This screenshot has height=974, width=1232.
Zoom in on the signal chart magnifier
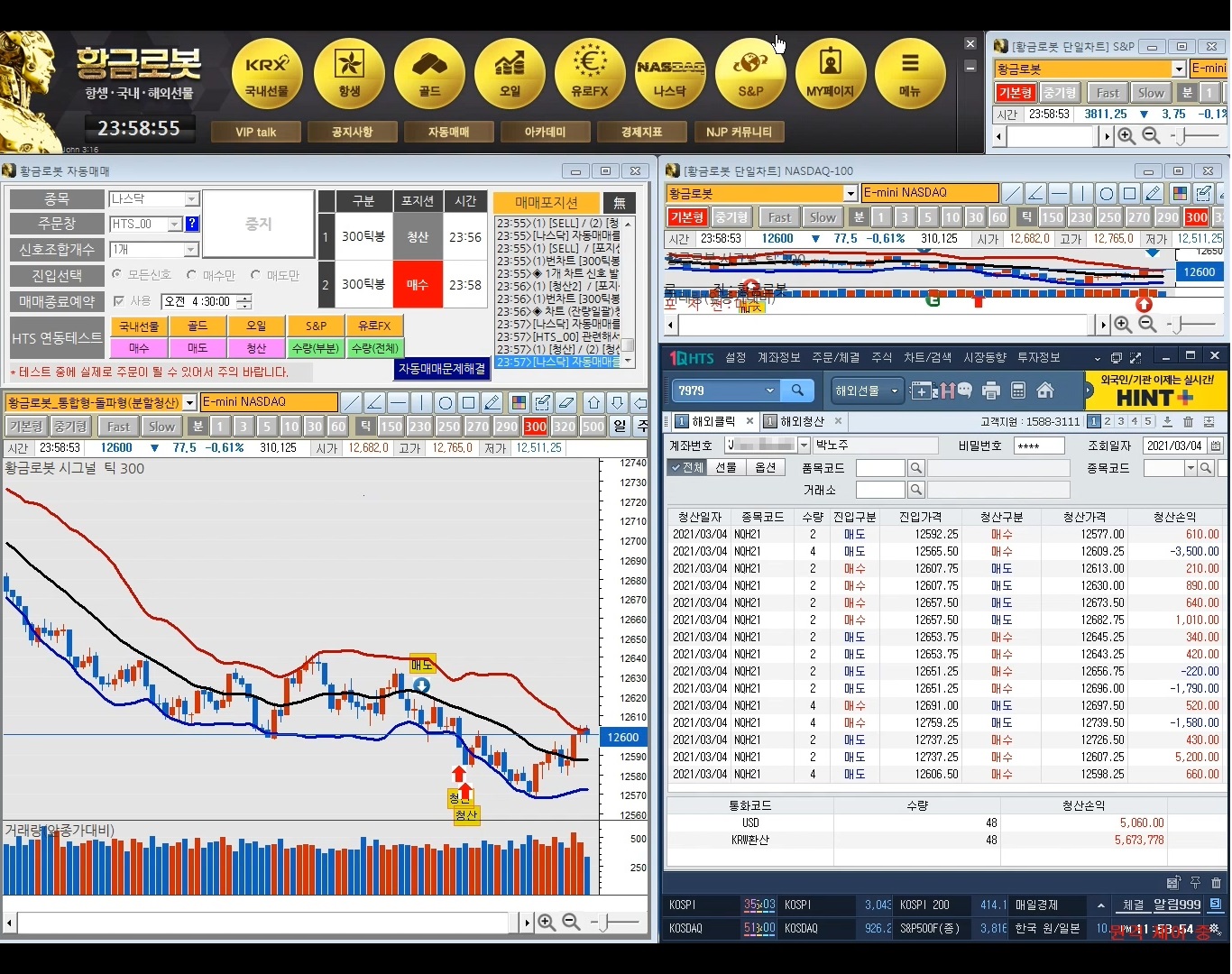click(546, 922)
